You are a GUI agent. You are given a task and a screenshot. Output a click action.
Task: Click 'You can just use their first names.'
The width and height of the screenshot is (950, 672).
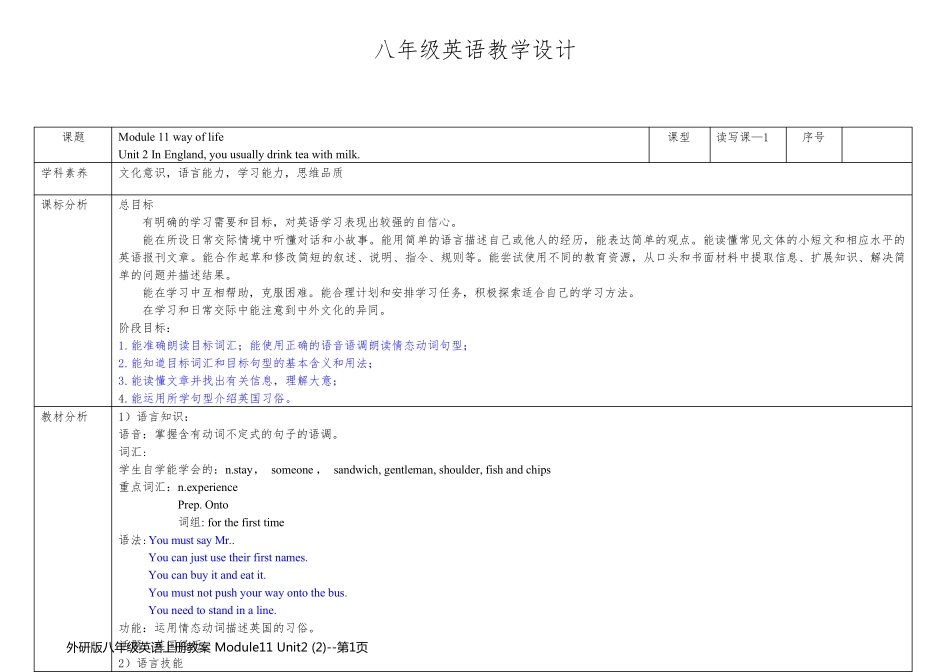(x=228, y=557)
